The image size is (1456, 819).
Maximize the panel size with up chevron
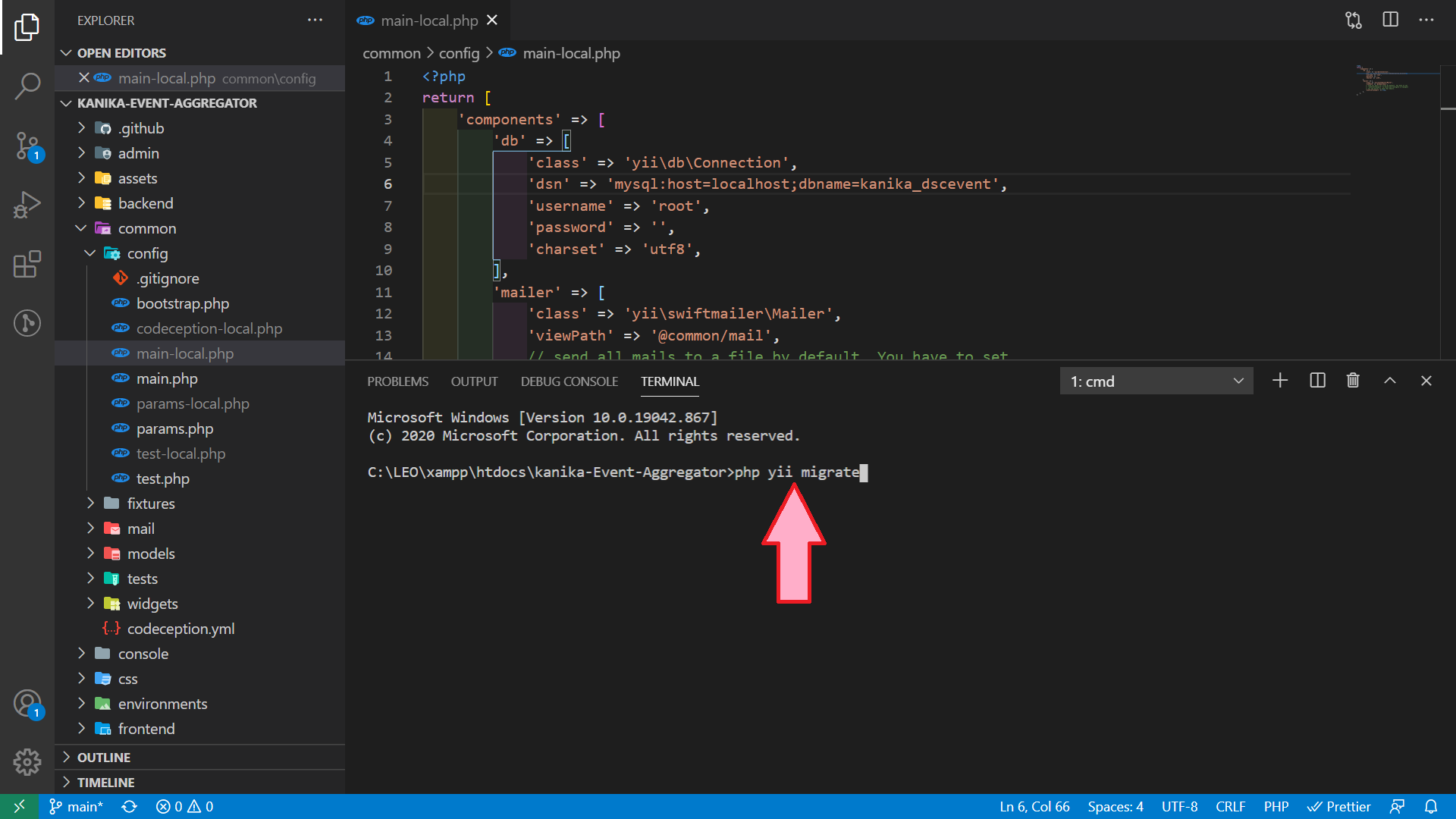[1390, 381]
